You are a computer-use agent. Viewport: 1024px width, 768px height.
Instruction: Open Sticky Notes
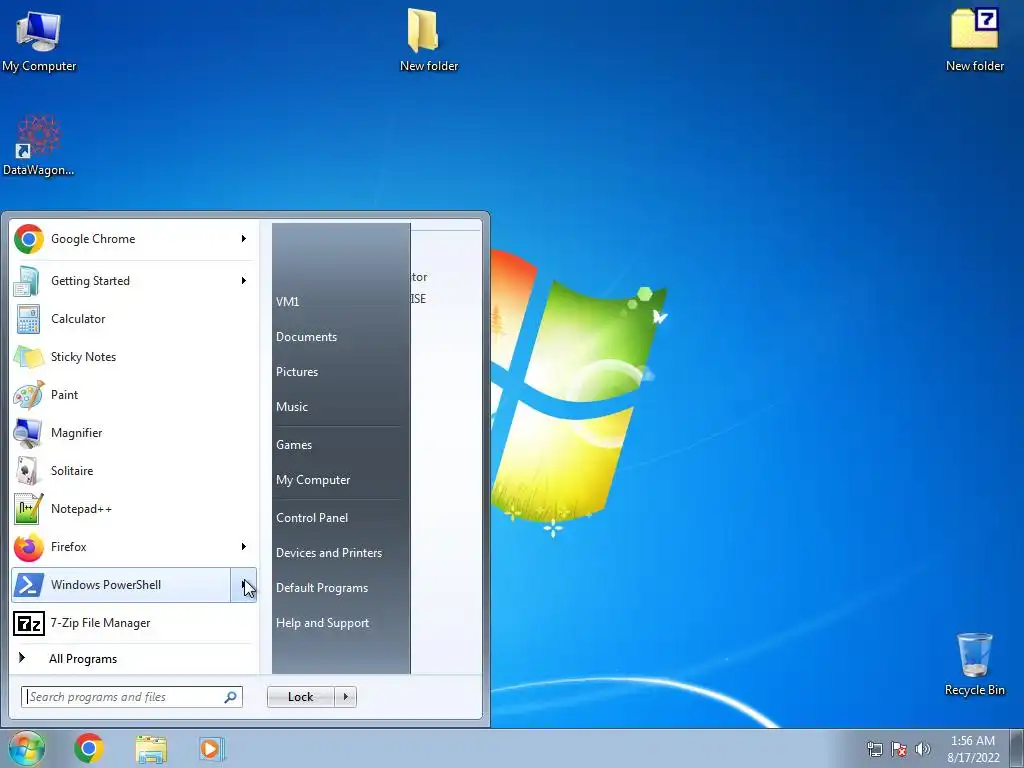134,357
